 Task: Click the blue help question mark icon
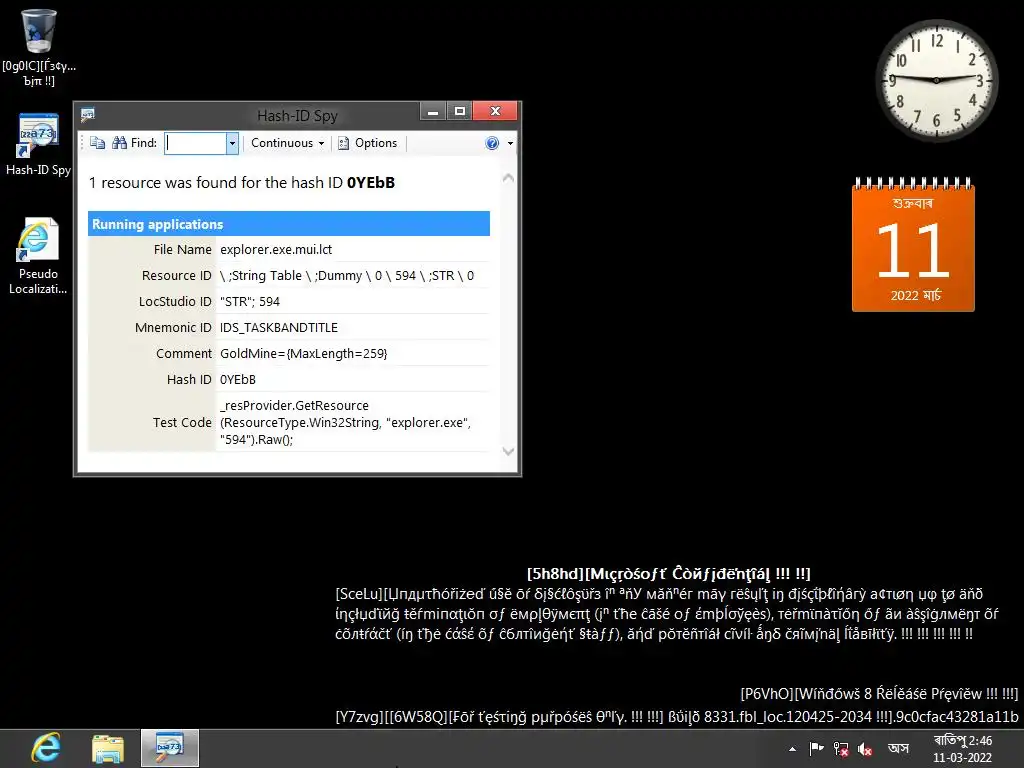pos(492,143)
